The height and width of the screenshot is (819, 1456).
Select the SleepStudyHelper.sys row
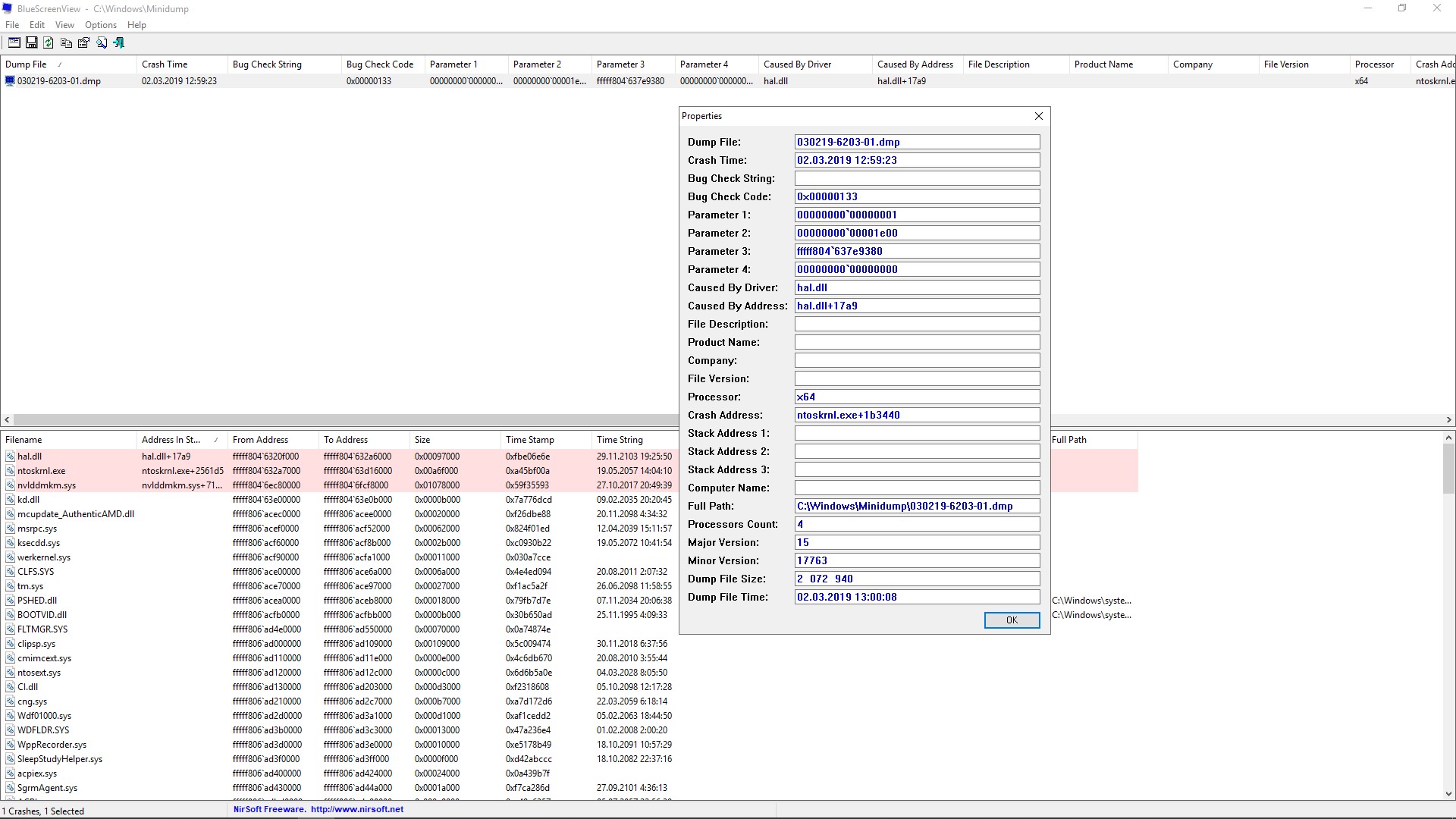569,759
